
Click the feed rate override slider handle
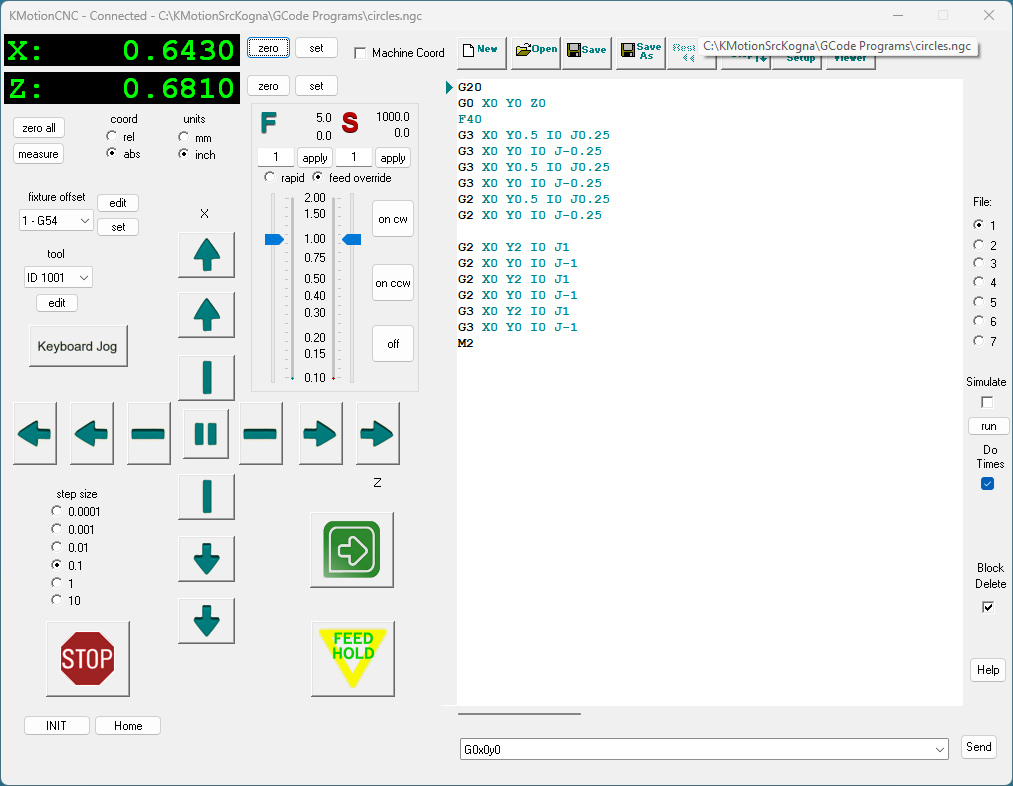point(274,239)
